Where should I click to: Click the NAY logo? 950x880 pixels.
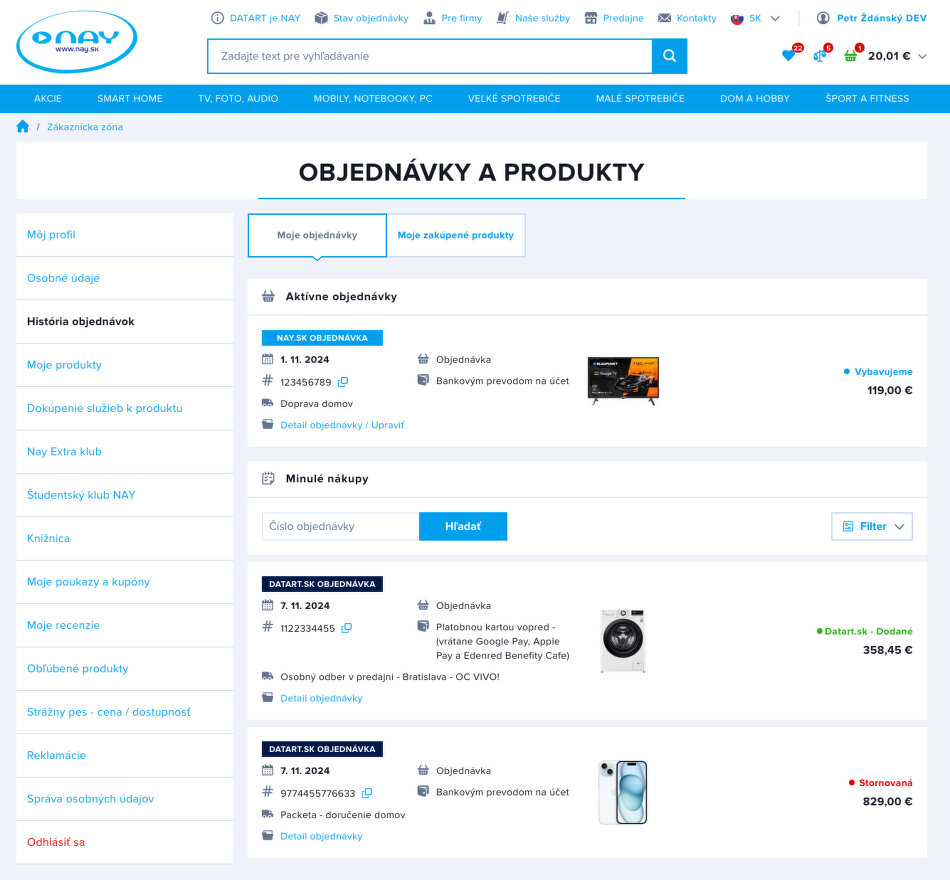[x=76, y=42]
